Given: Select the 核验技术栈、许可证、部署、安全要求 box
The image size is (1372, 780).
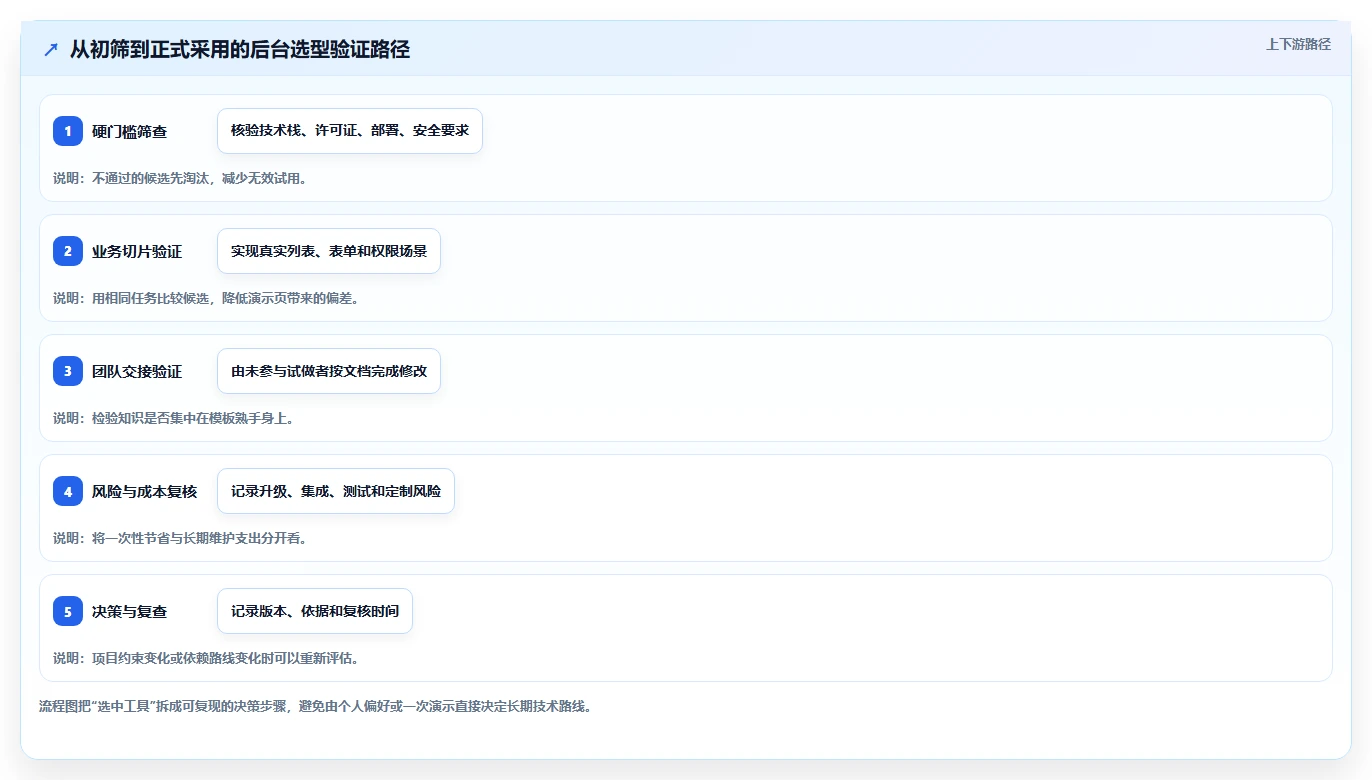Looking at the screenshot, I should pyautogui.click(x=350, y=131).
